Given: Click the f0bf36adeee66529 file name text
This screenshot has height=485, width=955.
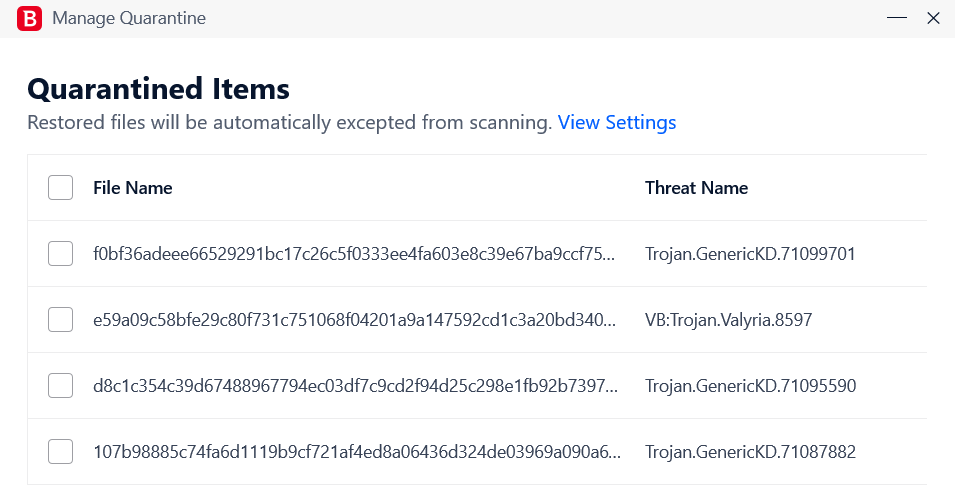Looking at the screenshot, I should coord(354,253).
